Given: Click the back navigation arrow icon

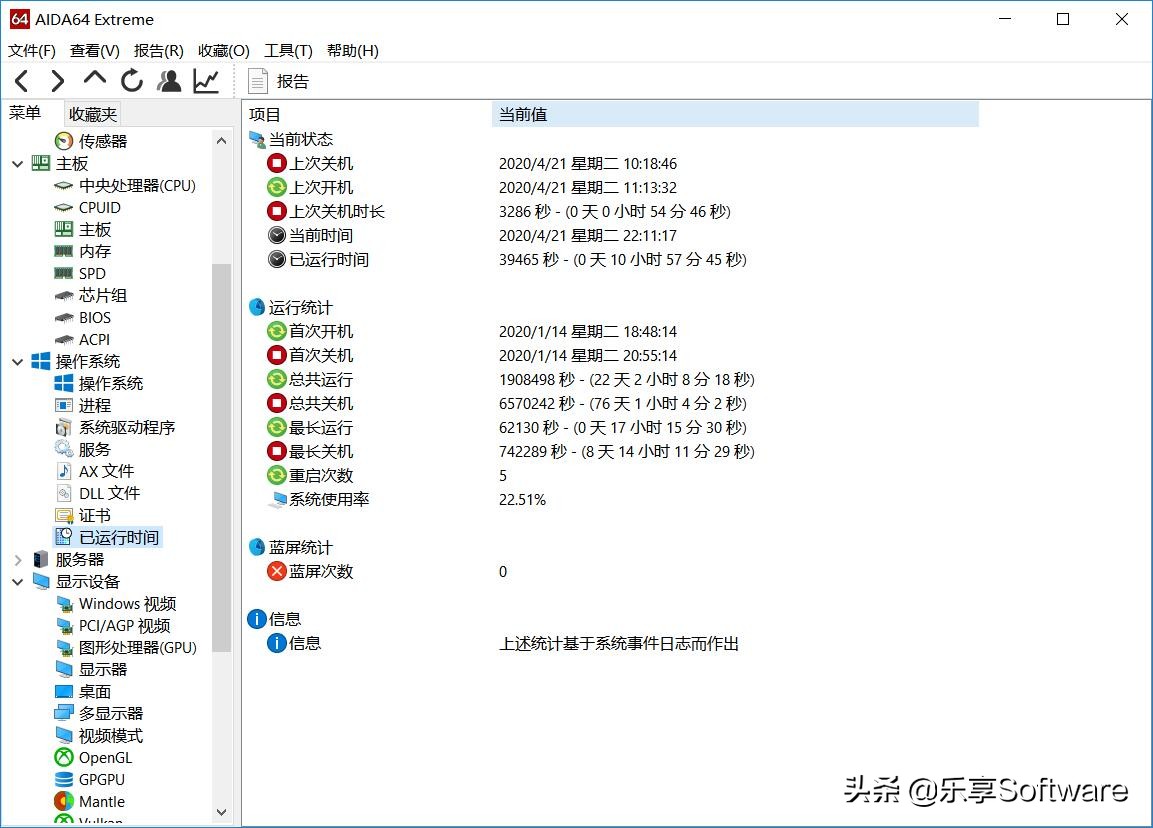Looking at the screenshot, I should pos(21,81).
